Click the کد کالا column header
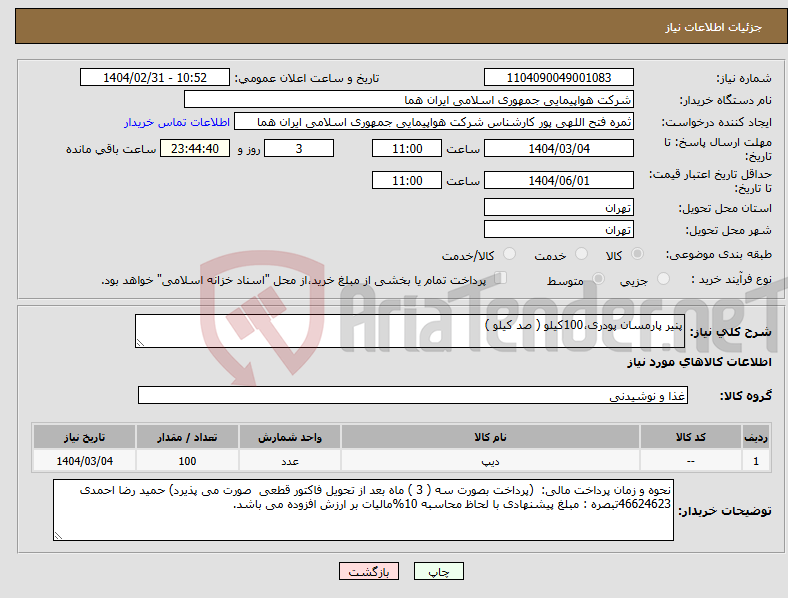The width and height of the screenshot is (788, 598). pos(691,437)
